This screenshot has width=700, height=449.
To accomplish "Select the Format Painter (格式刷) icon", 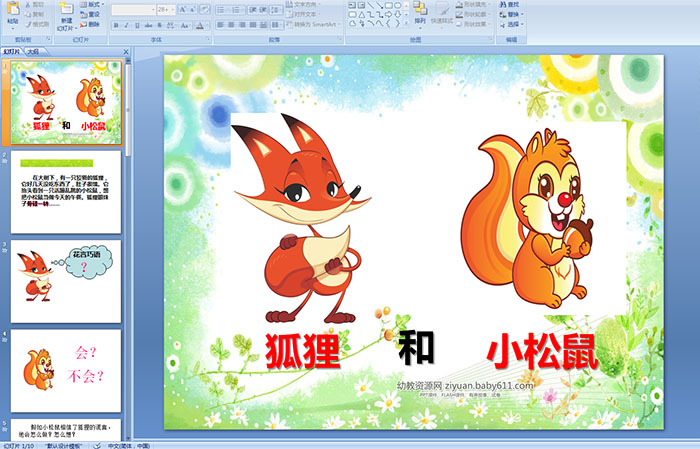I will pos(28,24).
